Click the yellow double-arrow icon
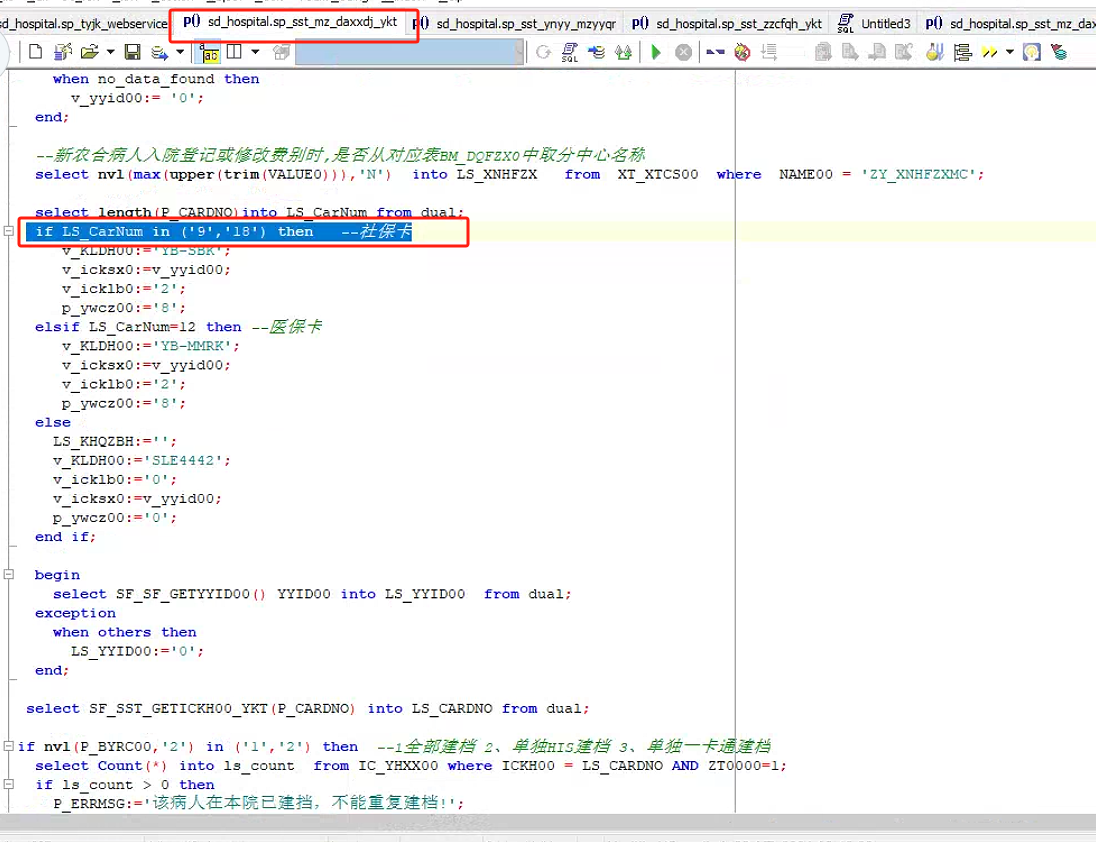 tap(989, 52)
